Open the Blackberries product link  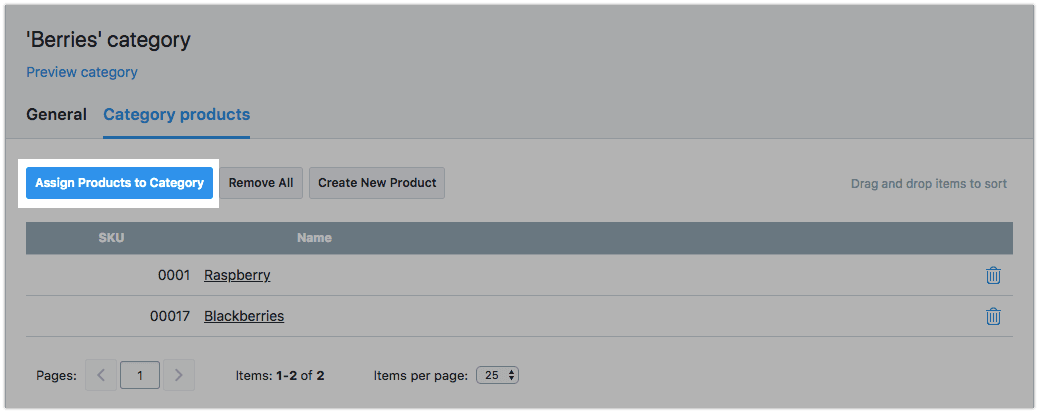244,316
